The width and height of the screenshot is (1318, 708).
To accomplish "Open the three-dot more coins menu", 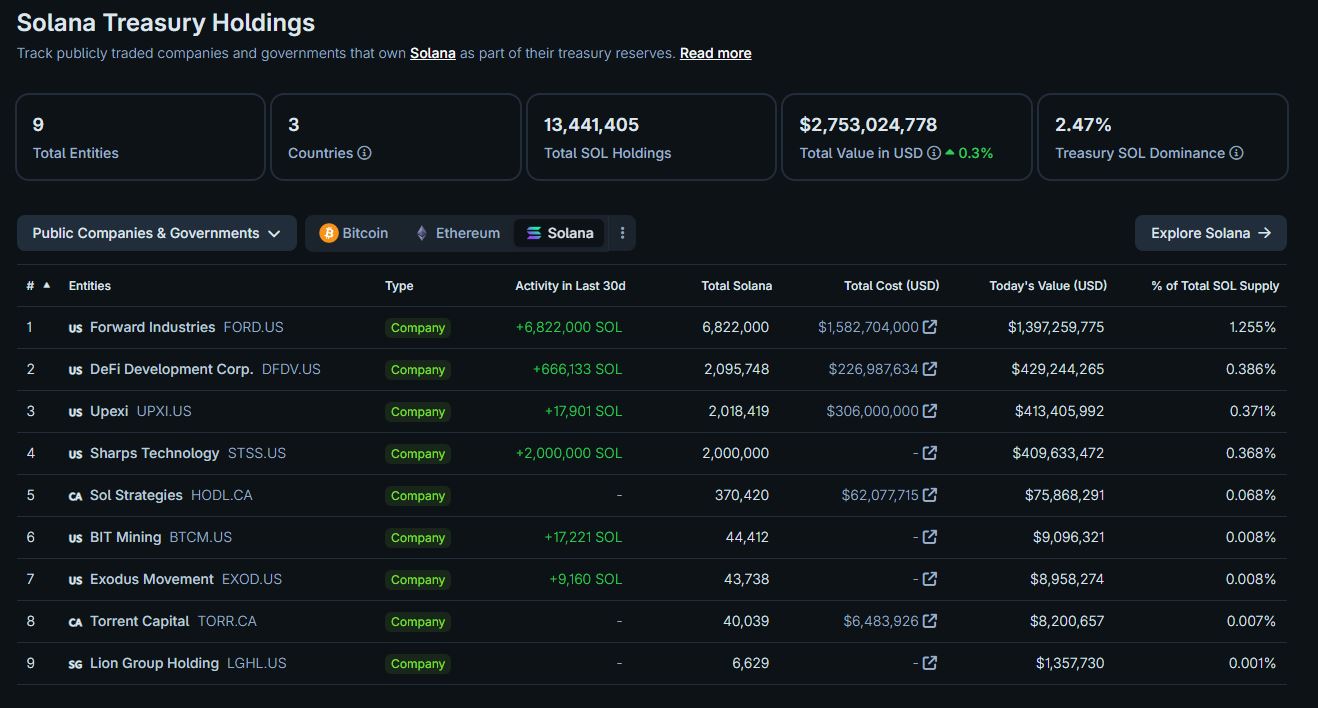I will (x=622, y=233).
